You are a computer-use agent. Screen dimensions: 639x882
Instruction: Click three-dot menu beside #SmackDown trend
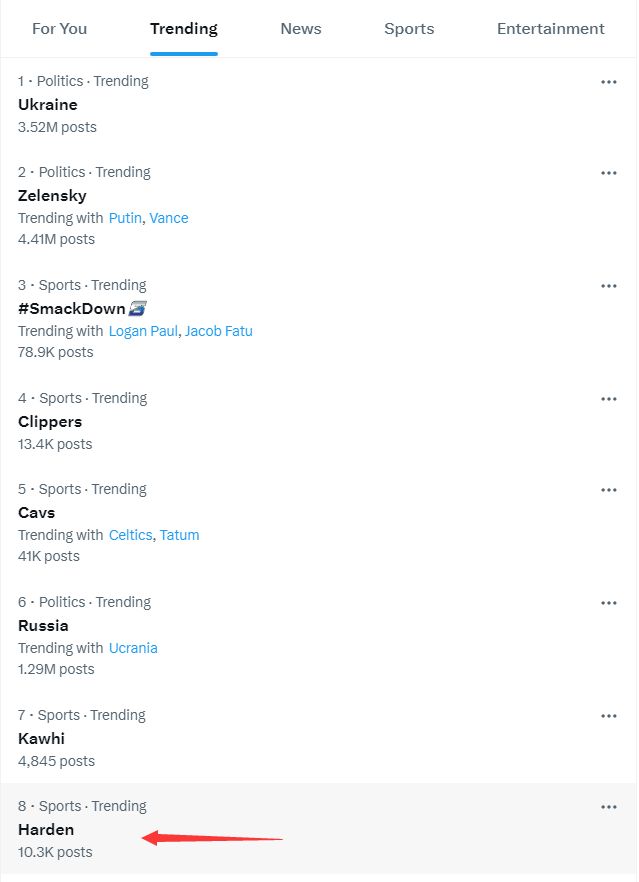tap(609, 286)
